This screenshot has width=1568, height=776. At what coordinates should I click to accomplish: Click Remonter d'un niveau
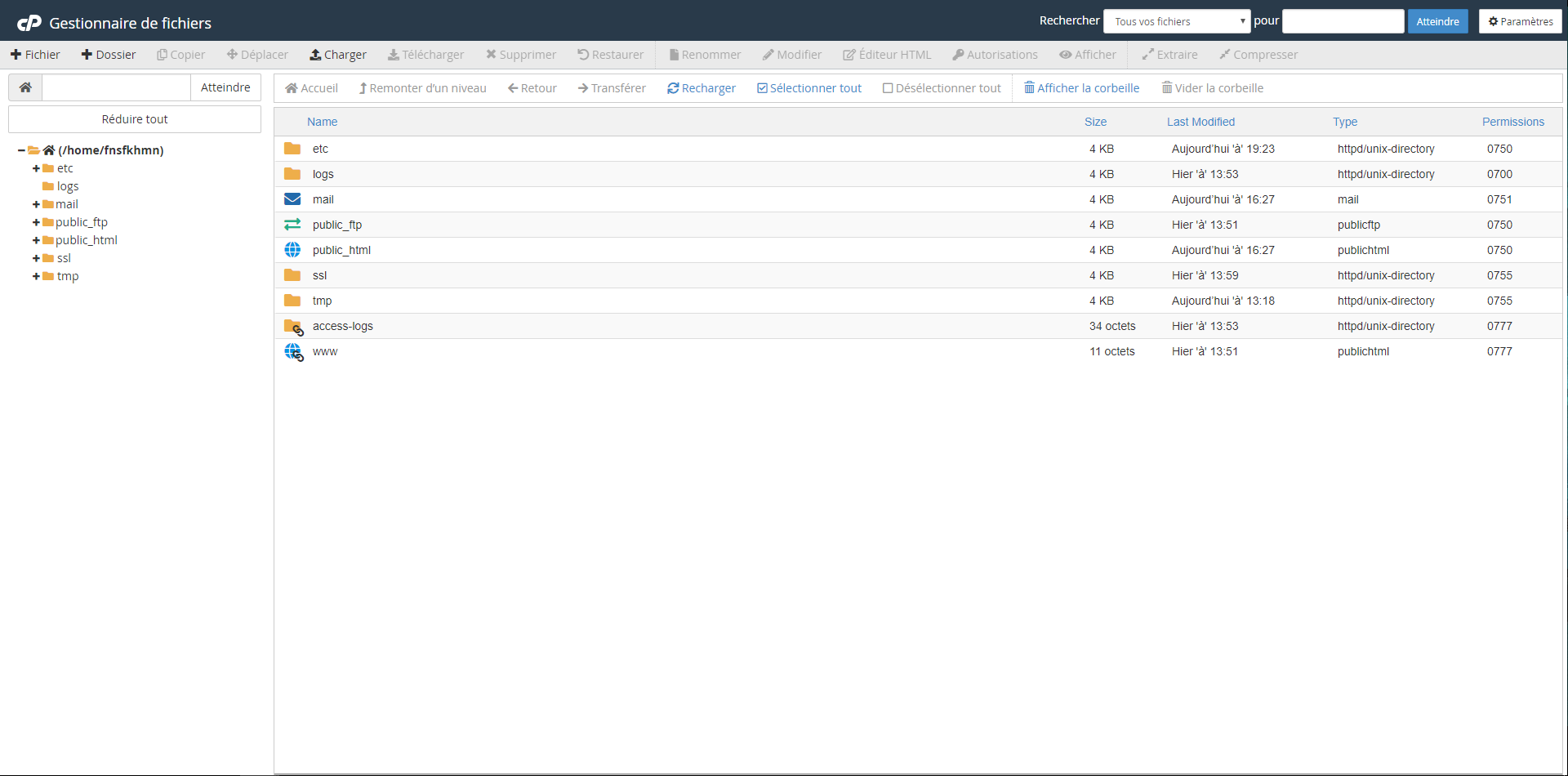click(422, 88)
